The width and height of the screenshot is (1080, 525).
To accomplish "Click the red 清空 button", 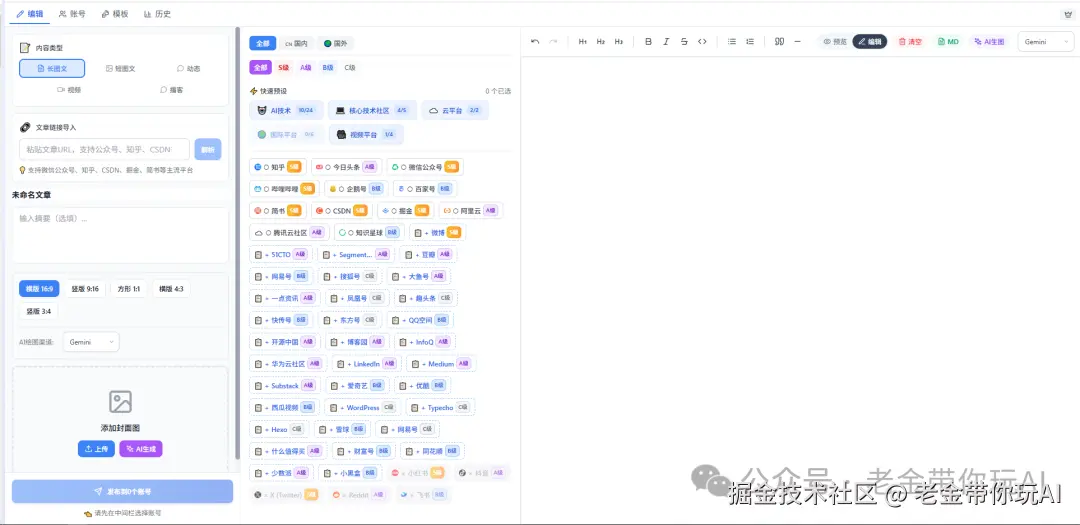I will [x=910, y=41].
